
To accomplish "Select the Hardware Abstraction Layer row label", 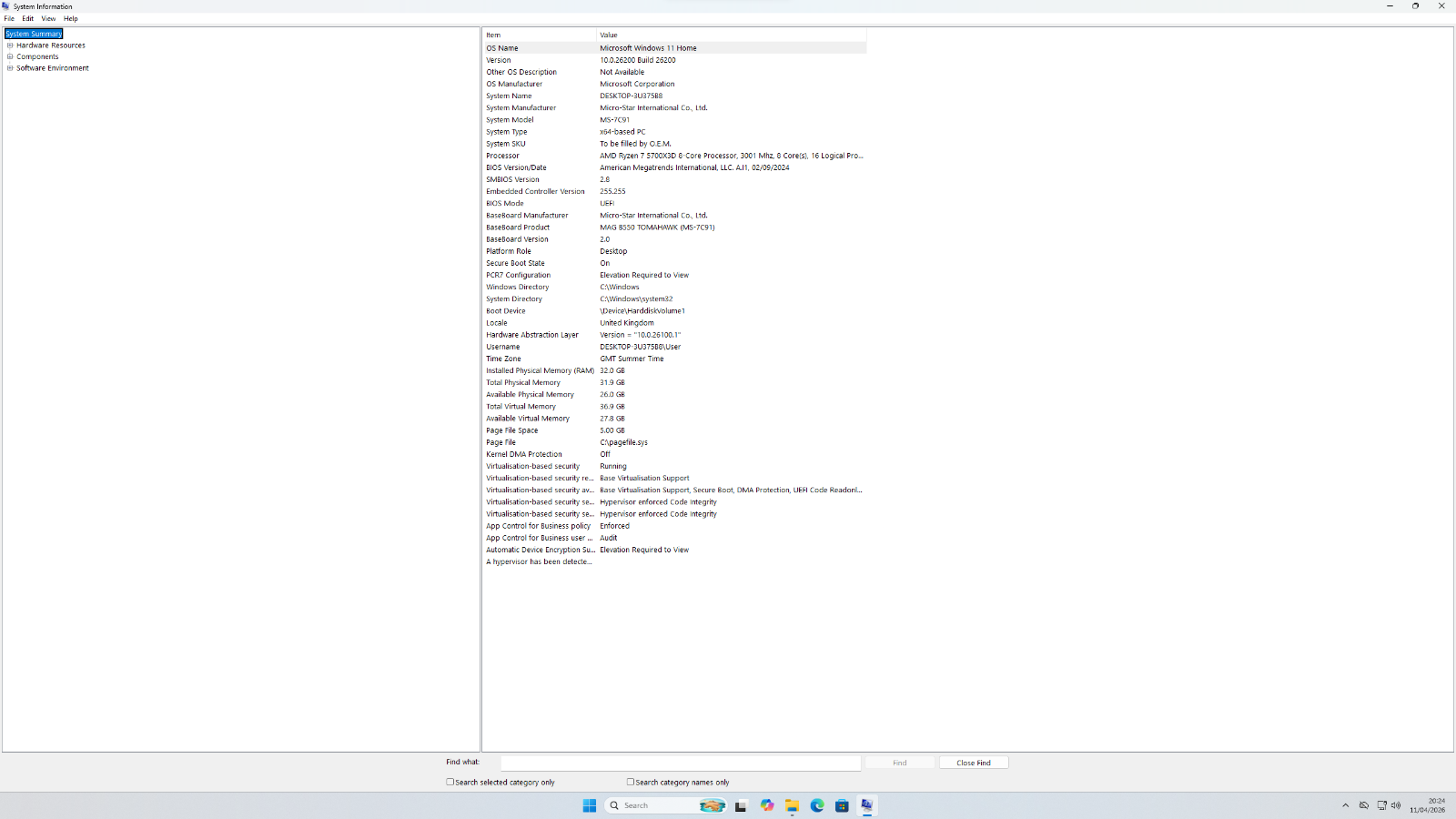I will pos(532,335).
